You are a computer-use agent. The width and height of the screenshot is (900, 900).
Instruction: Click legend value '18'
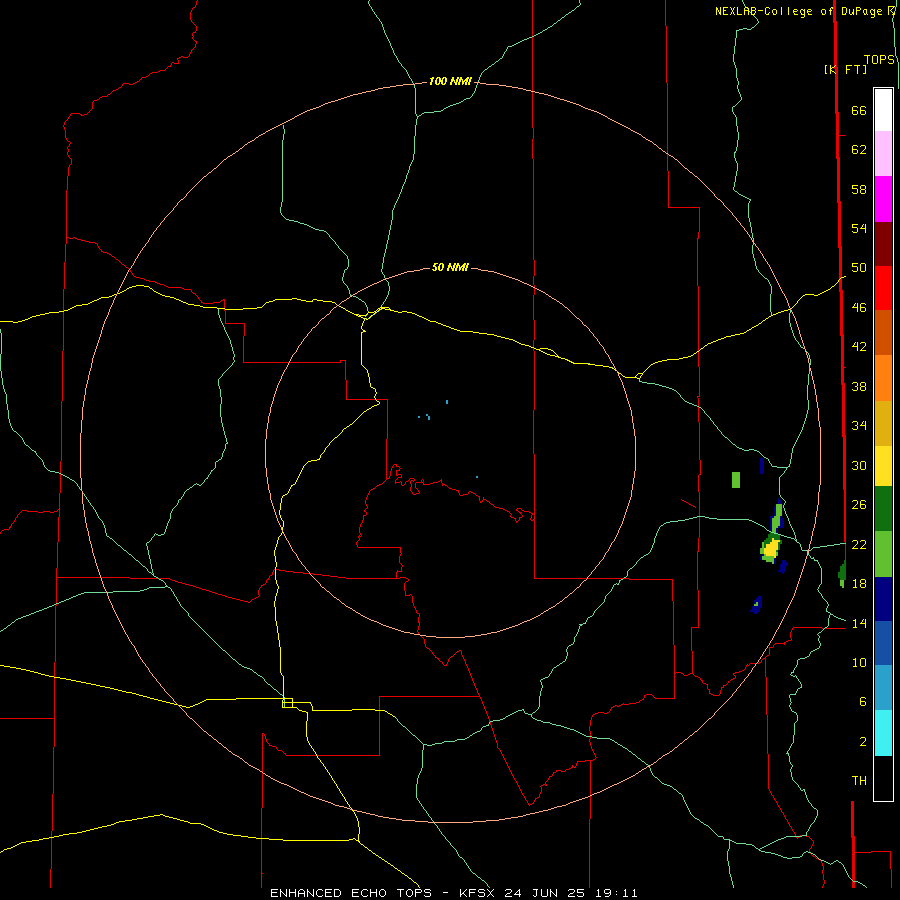click(859, 584)
